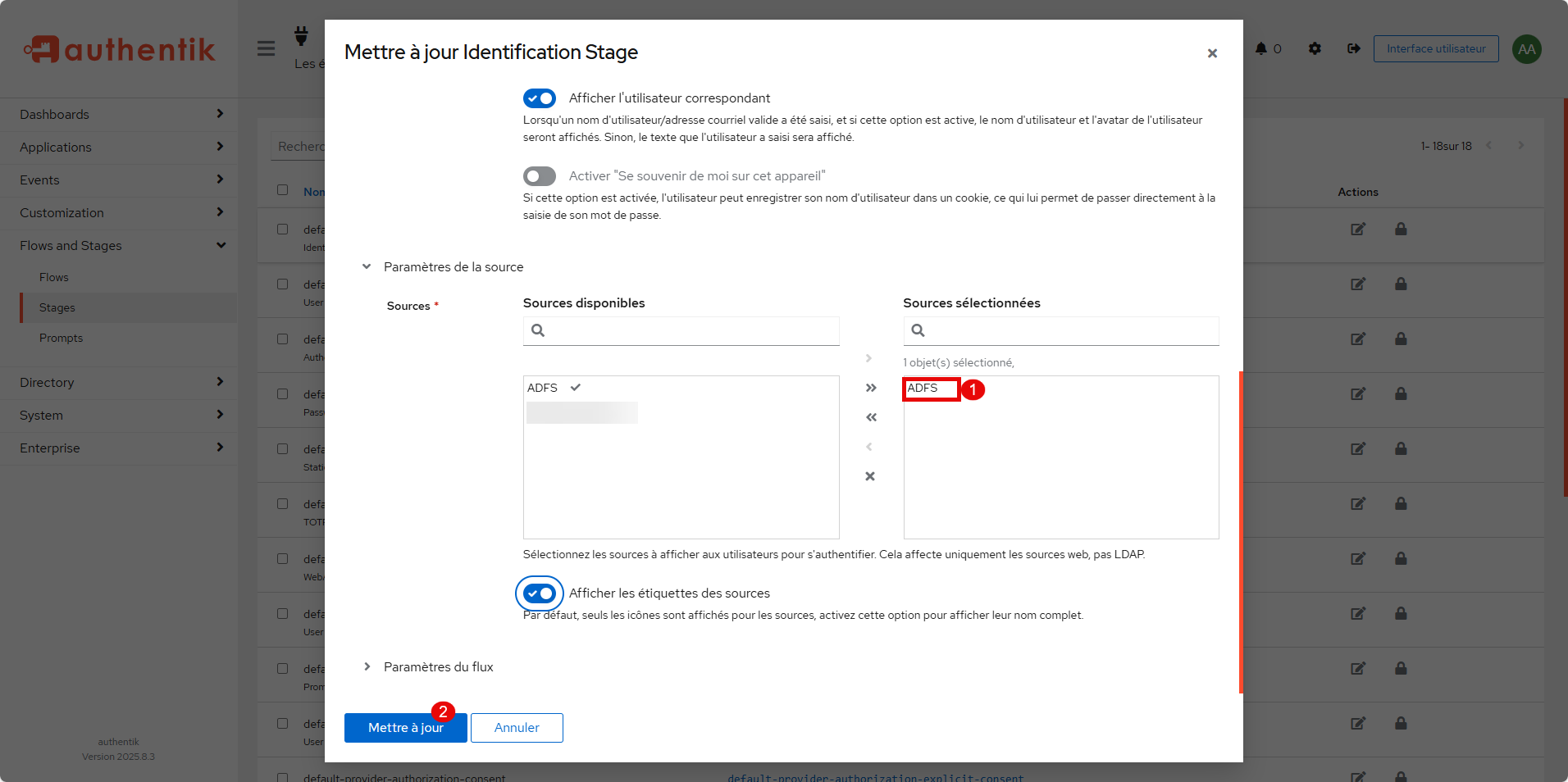Toggle 'Afficher les étiquettes des sources' switch
The image size is (1568, 782).
pyautogui.click(x=540, y=593)
